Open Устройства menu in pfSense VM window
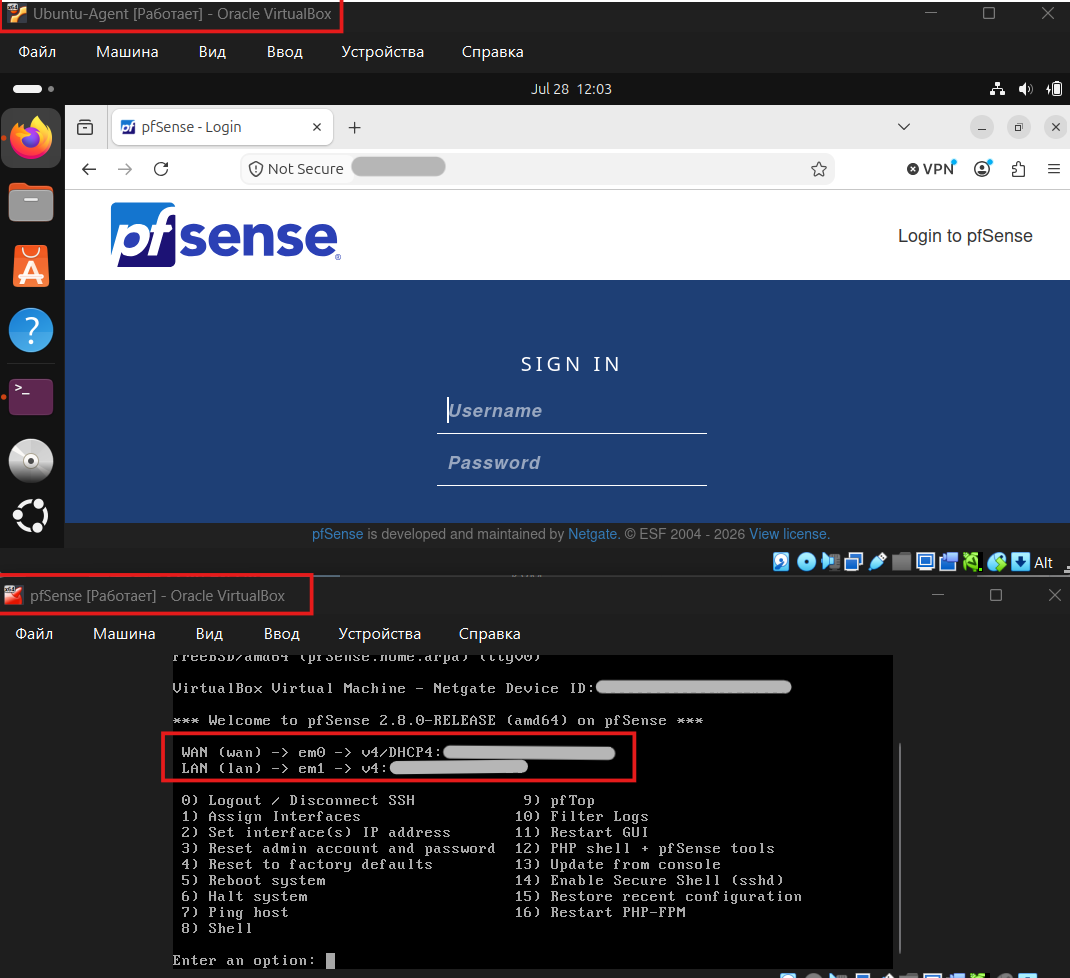The height and width of the screenshot is (978, 1070). [380, 634]
